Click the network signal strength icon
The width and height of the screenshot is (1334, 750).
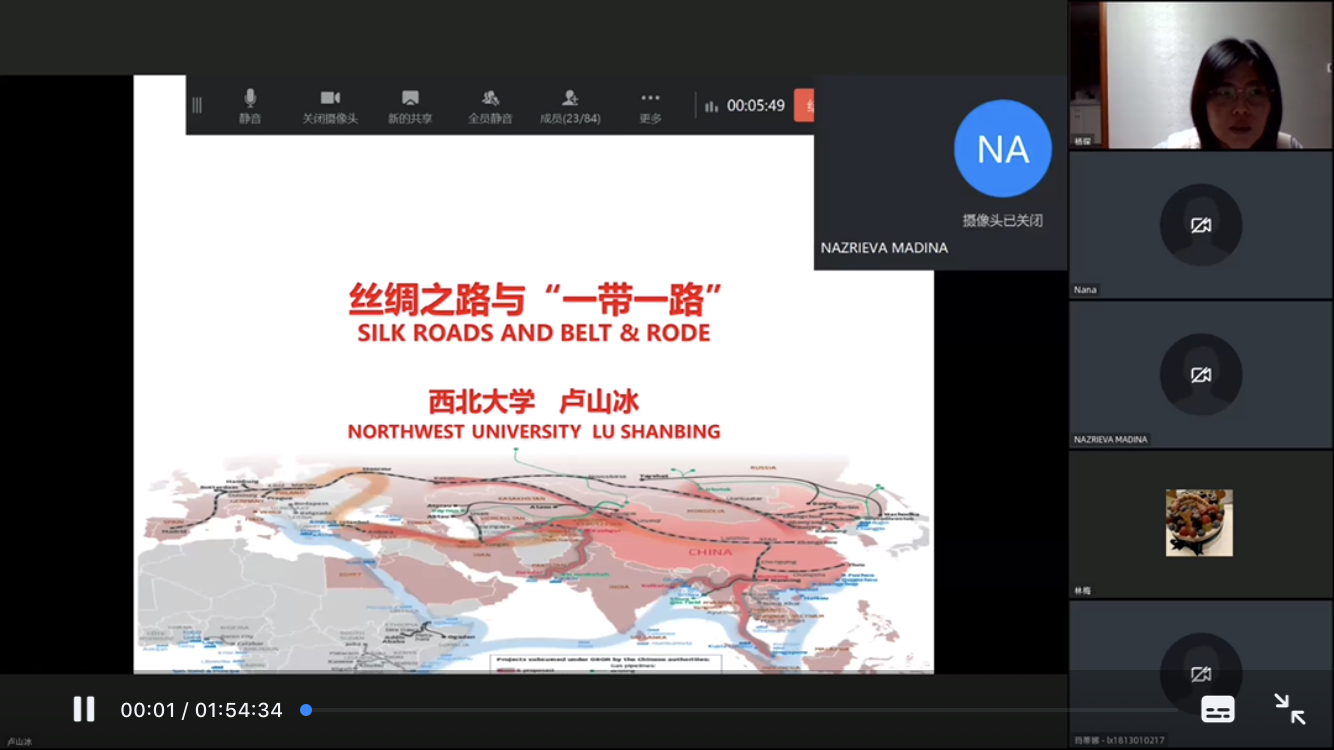(712, 106)
